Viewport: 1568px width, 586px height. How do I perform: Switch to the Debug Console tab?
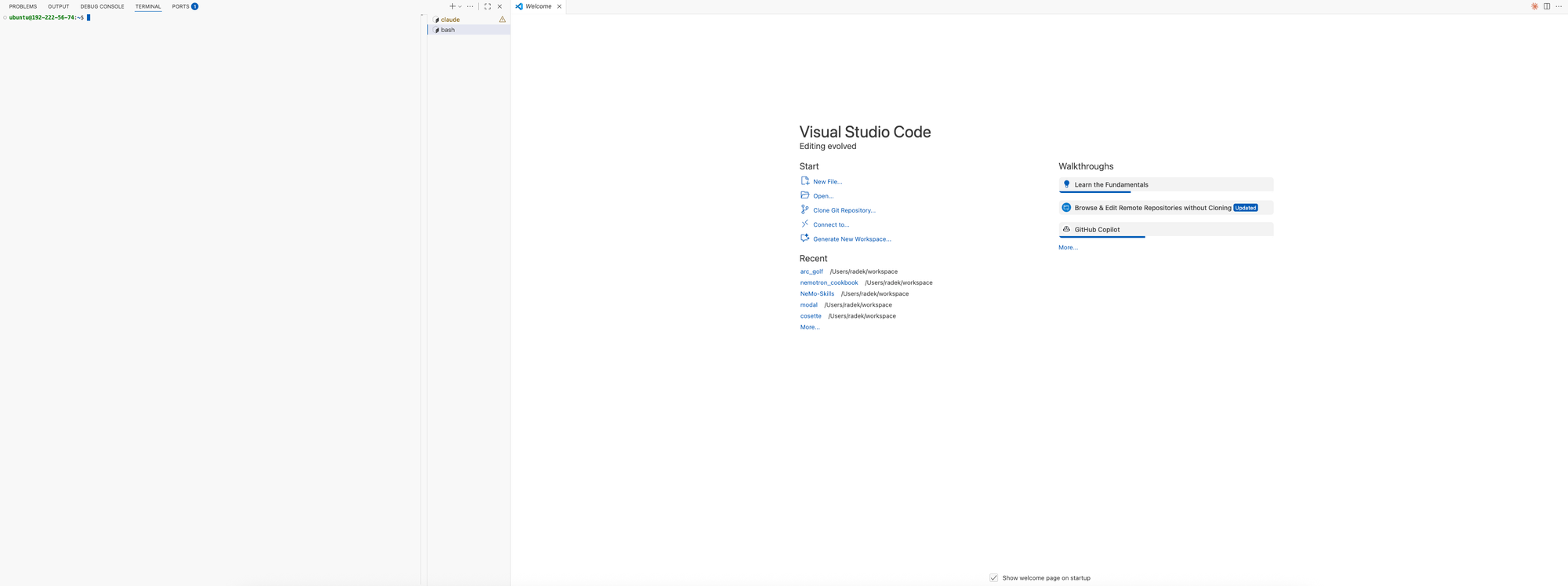click(102, 6)
